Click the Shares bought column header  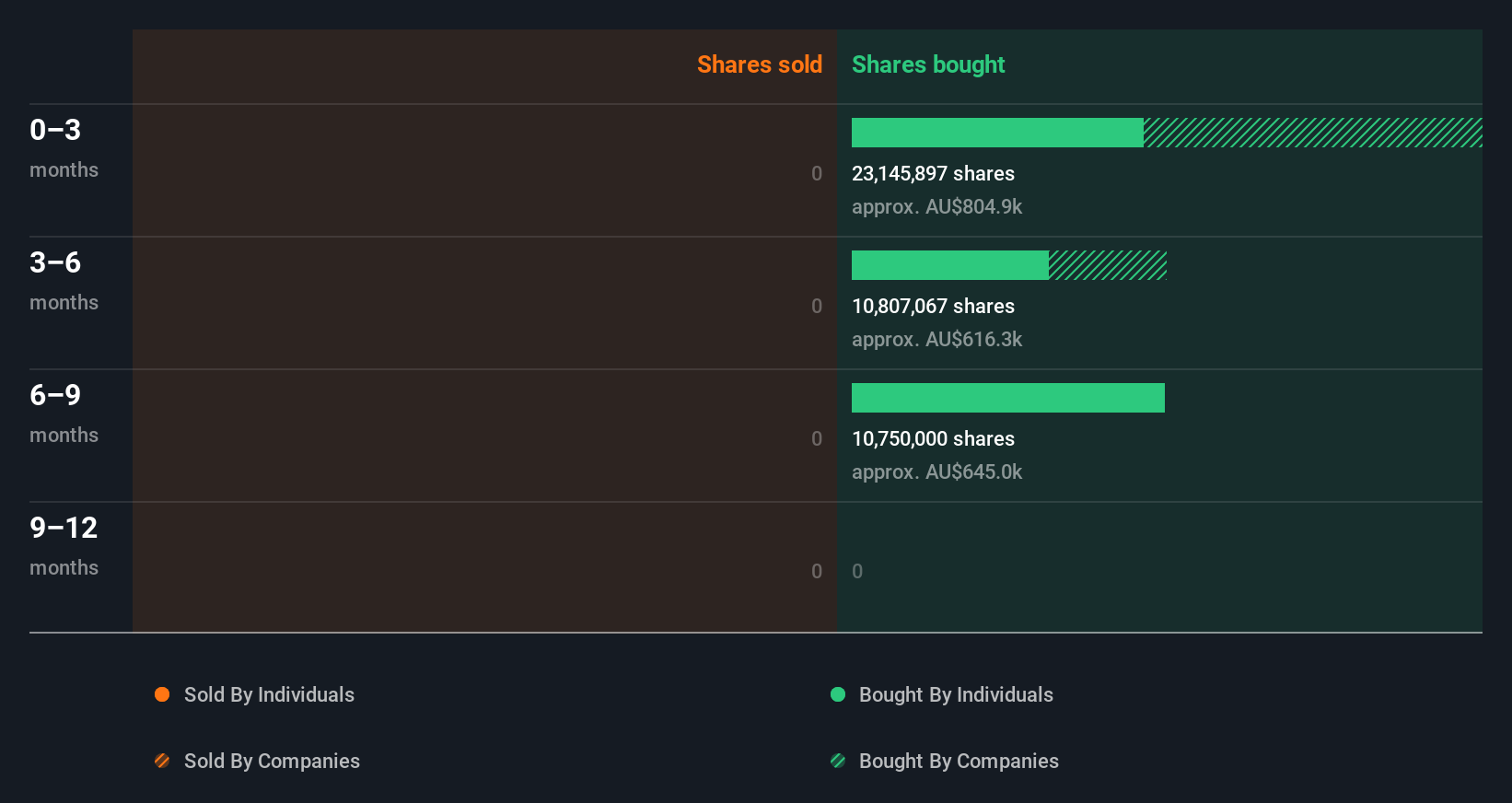pyautogui.click(x=928, y=64)
